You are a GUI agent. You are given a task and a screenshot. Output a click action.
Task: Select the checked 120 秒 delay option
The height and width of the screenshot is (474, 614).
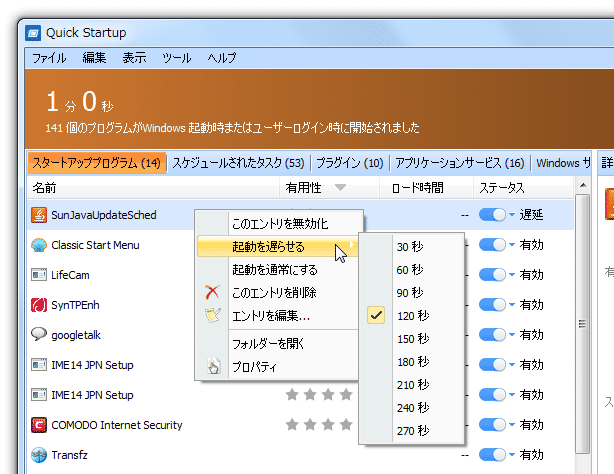(x=412, y=315)
